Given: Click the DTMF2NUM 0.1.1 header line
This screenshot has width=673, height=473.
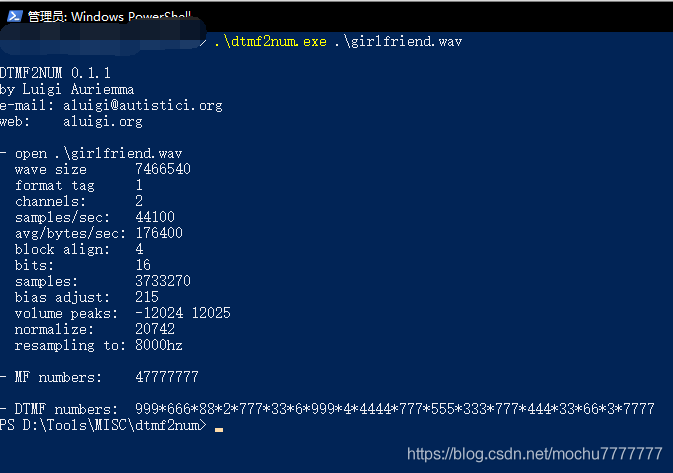Looking at the screenshot, I should pos(55,73).
